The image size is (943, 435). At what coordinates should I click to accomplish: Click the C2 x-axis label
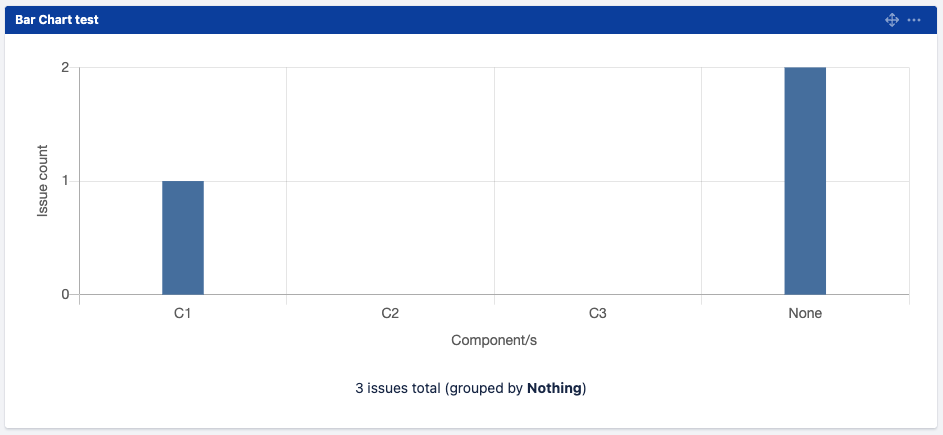pos(390,313)
